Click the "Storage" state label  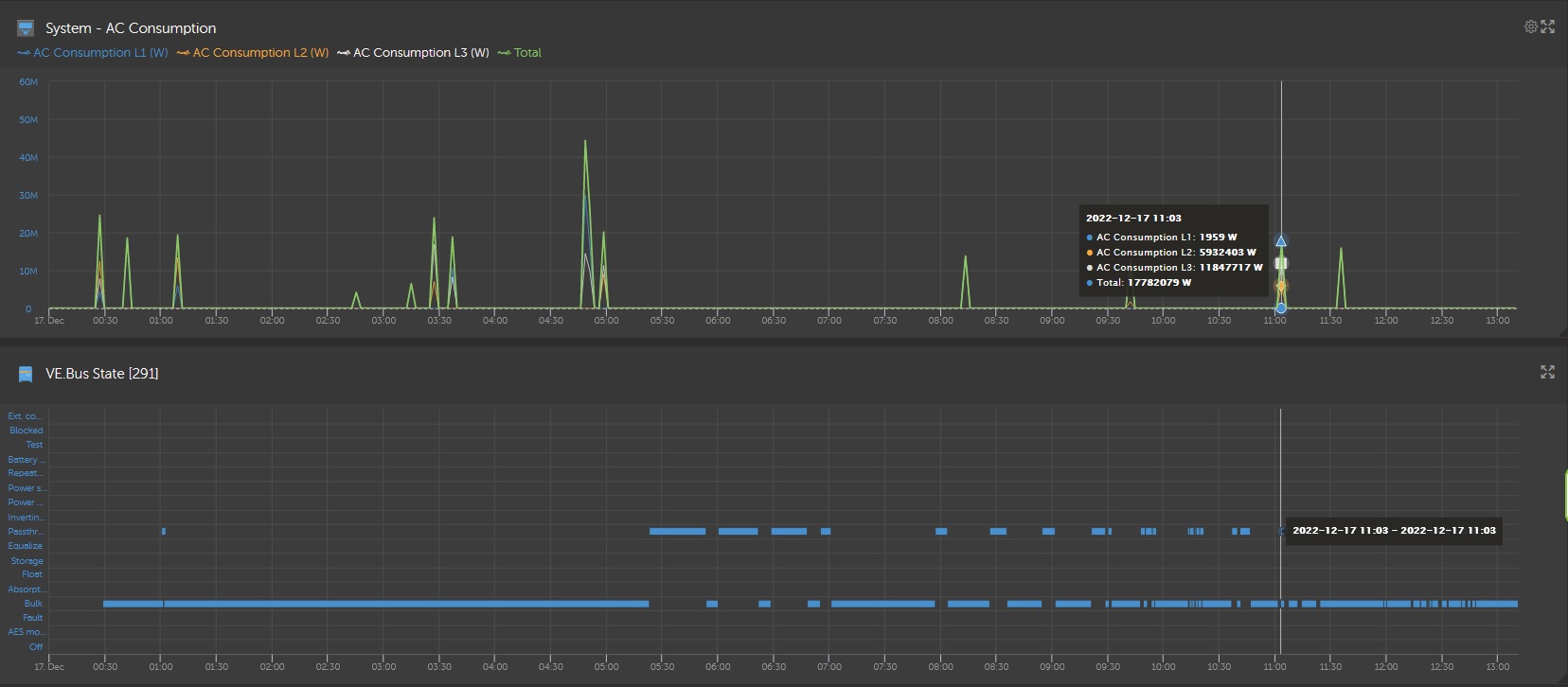point(27,561)
